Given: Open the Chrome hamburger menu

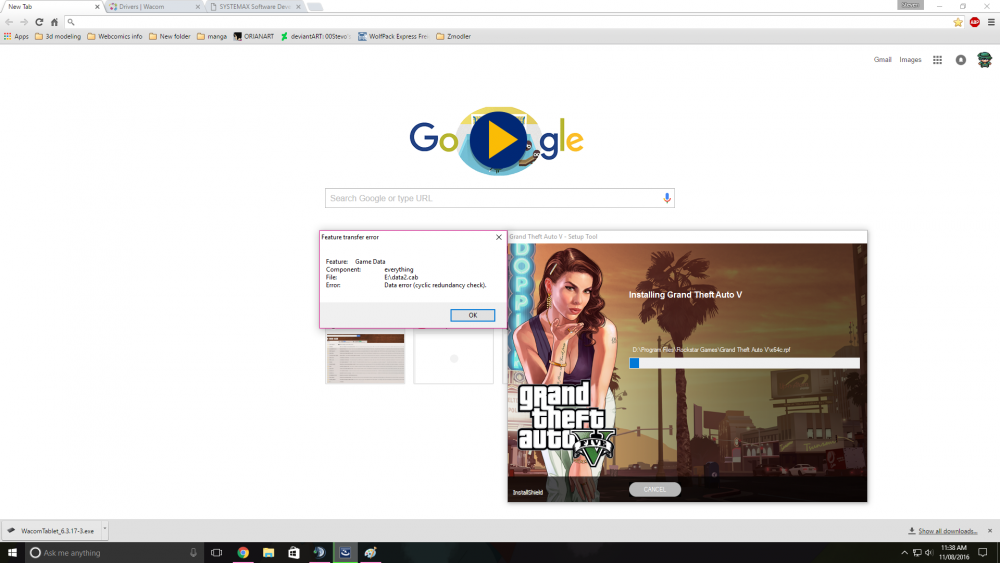Looking at the screenshot, I should 990,22.
